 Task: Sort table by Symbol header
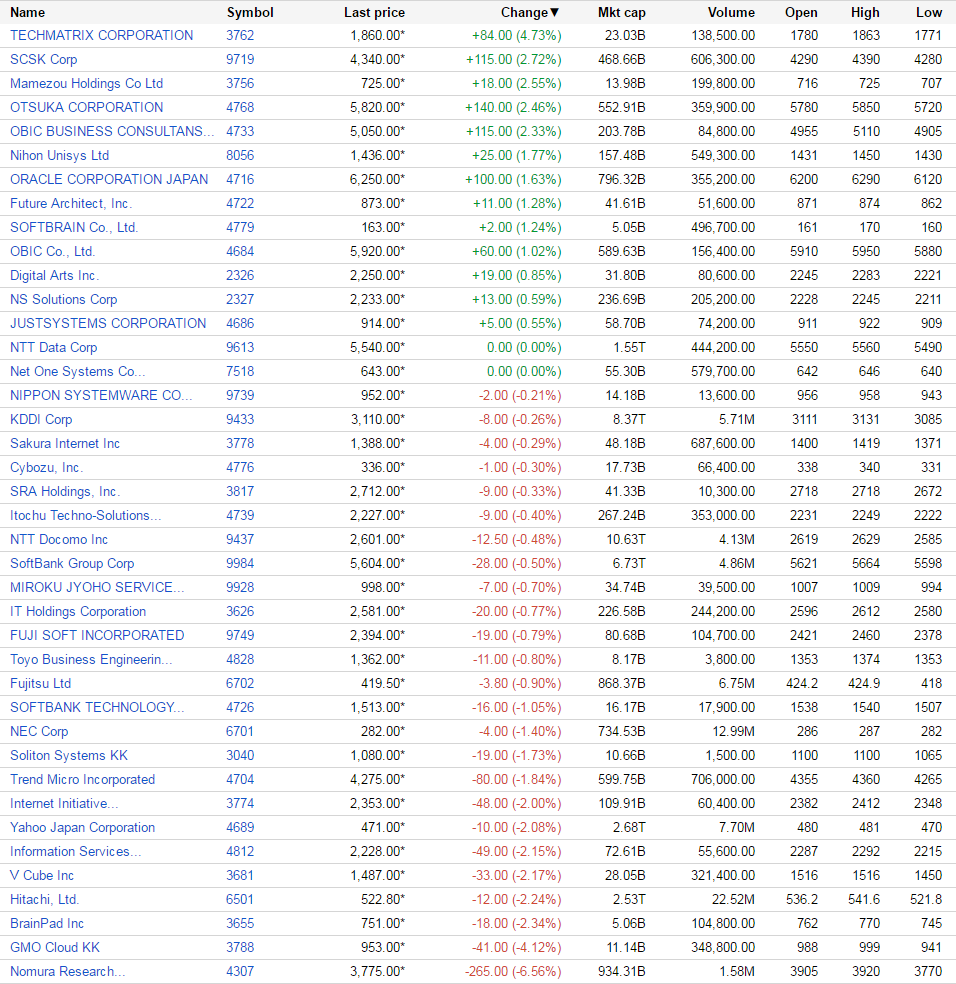point(250,13)
